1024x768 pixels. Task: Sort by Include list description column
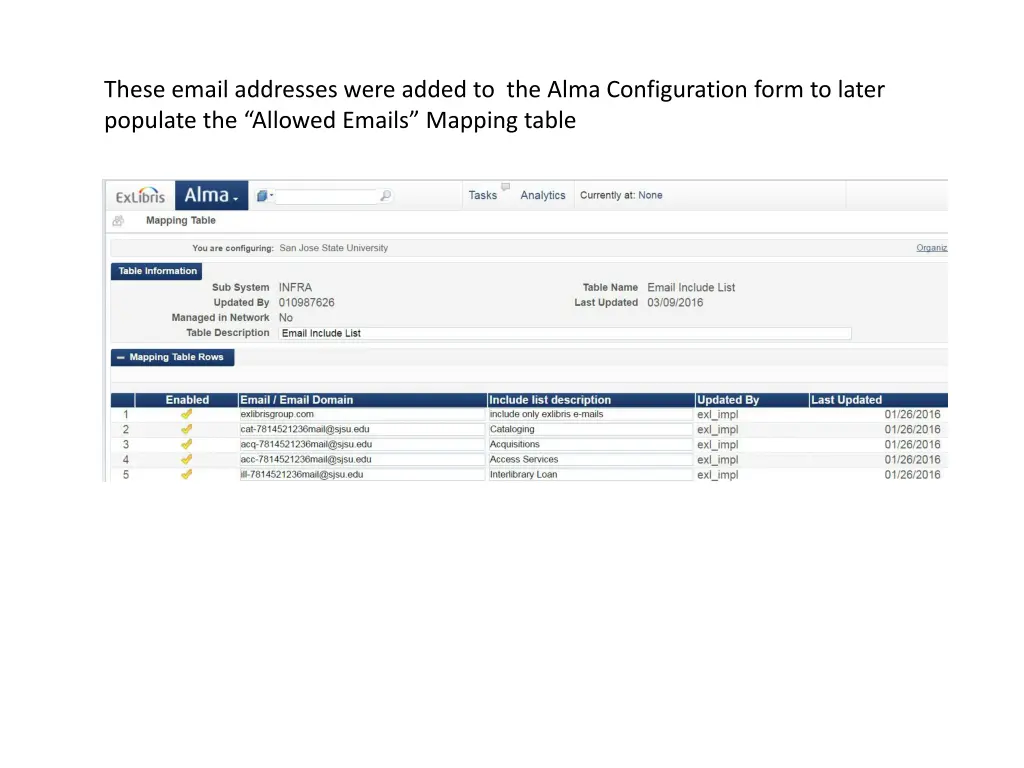click(591, 400)
